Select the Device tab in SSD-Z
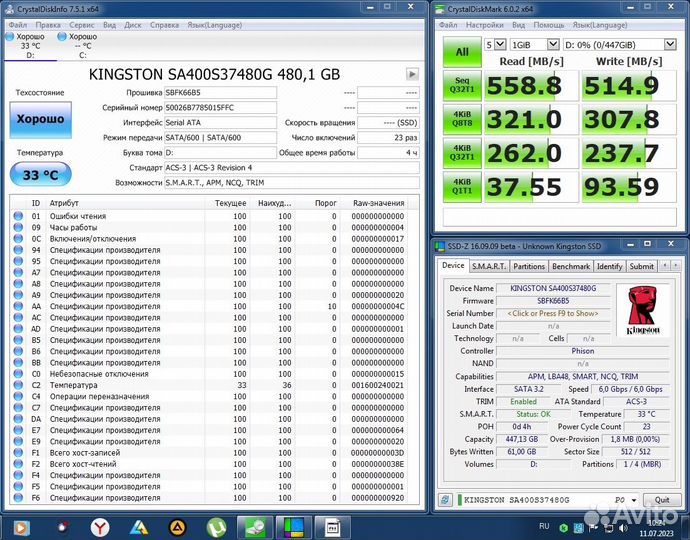The image size is (690, 540). click(x=453, y=265)
